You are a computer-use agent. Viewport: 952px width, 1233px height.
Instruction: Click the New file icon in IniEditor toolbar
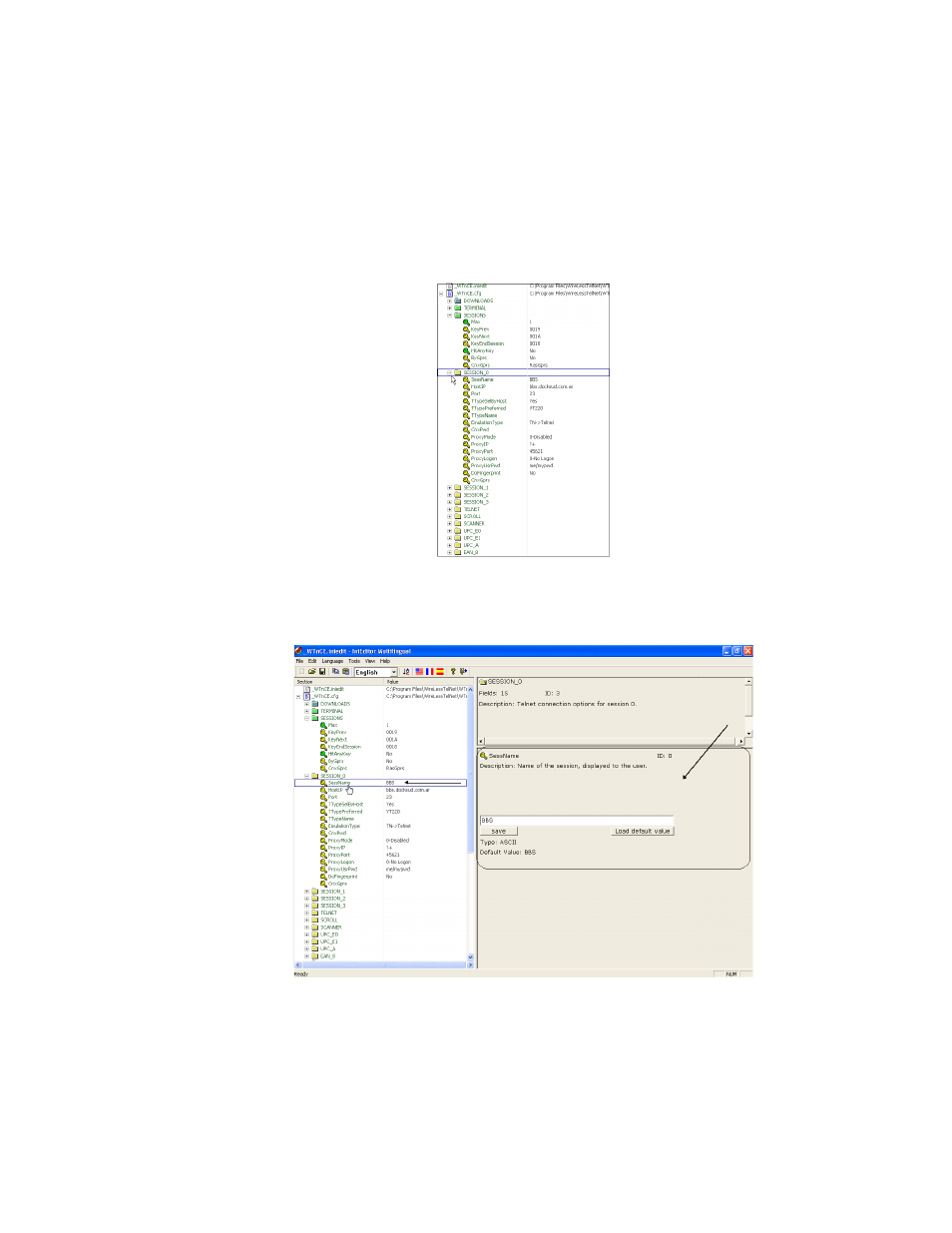[301, 672]
